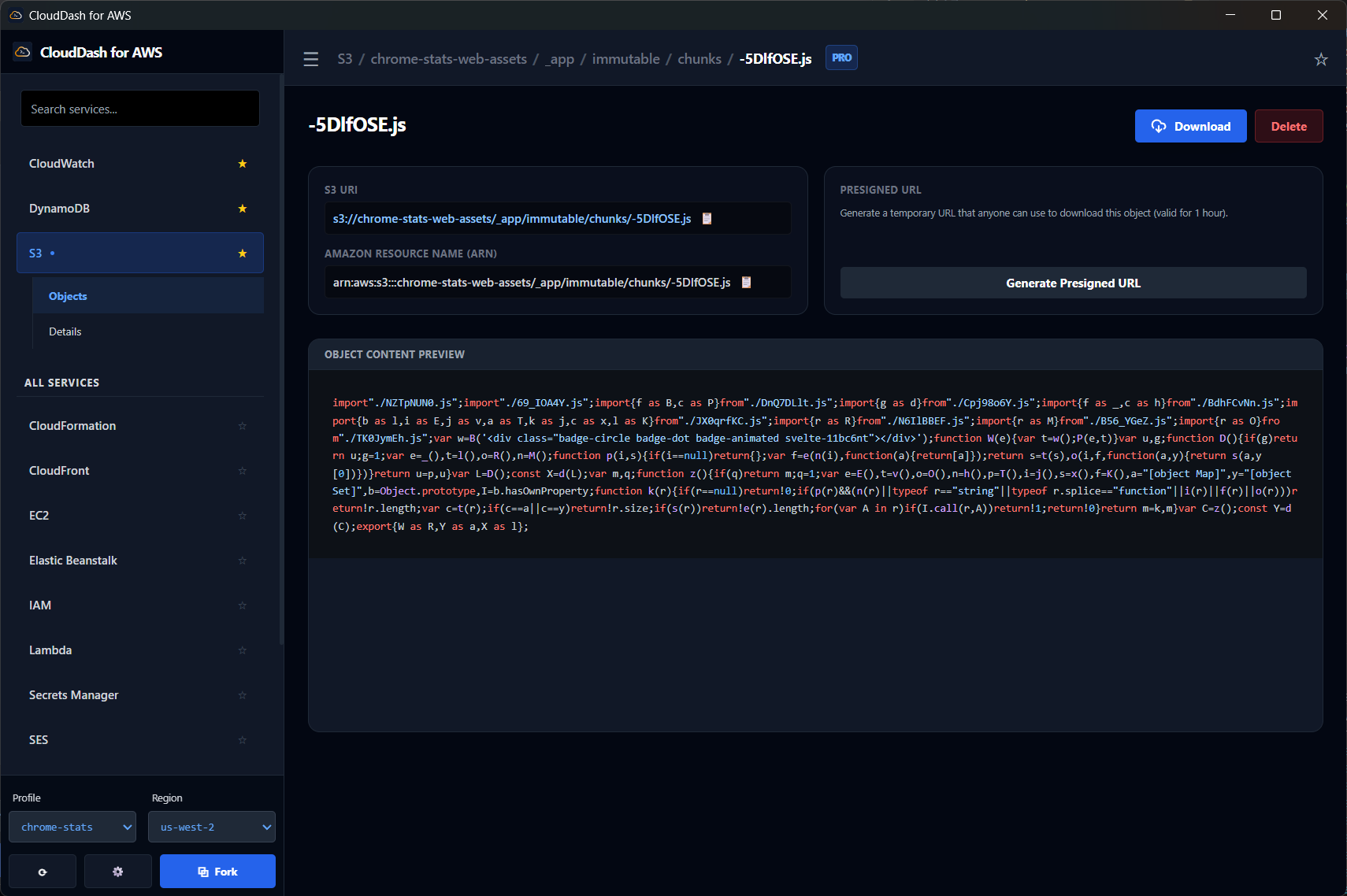Select the Details sub-item under S3
This screenshot has width=1347, height=896.
point(65,331)
